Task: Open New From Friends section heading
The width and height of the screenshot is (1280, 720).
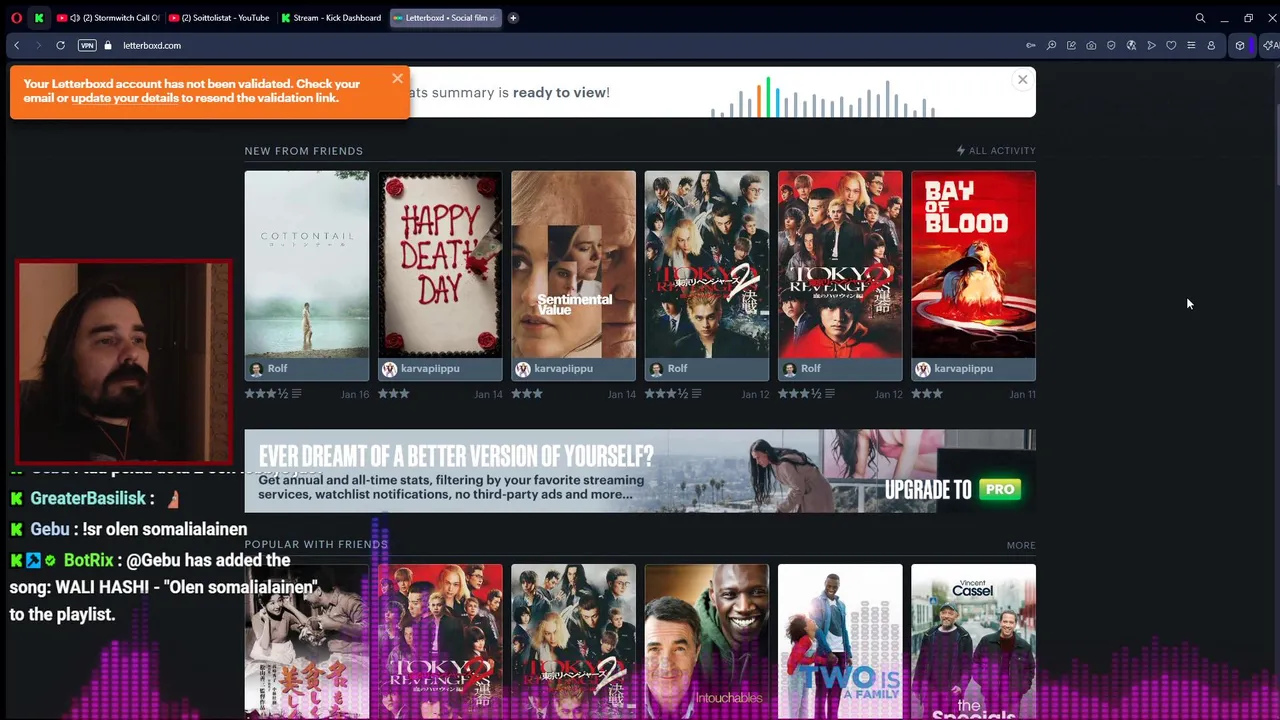Action: [x=304, y=151]
